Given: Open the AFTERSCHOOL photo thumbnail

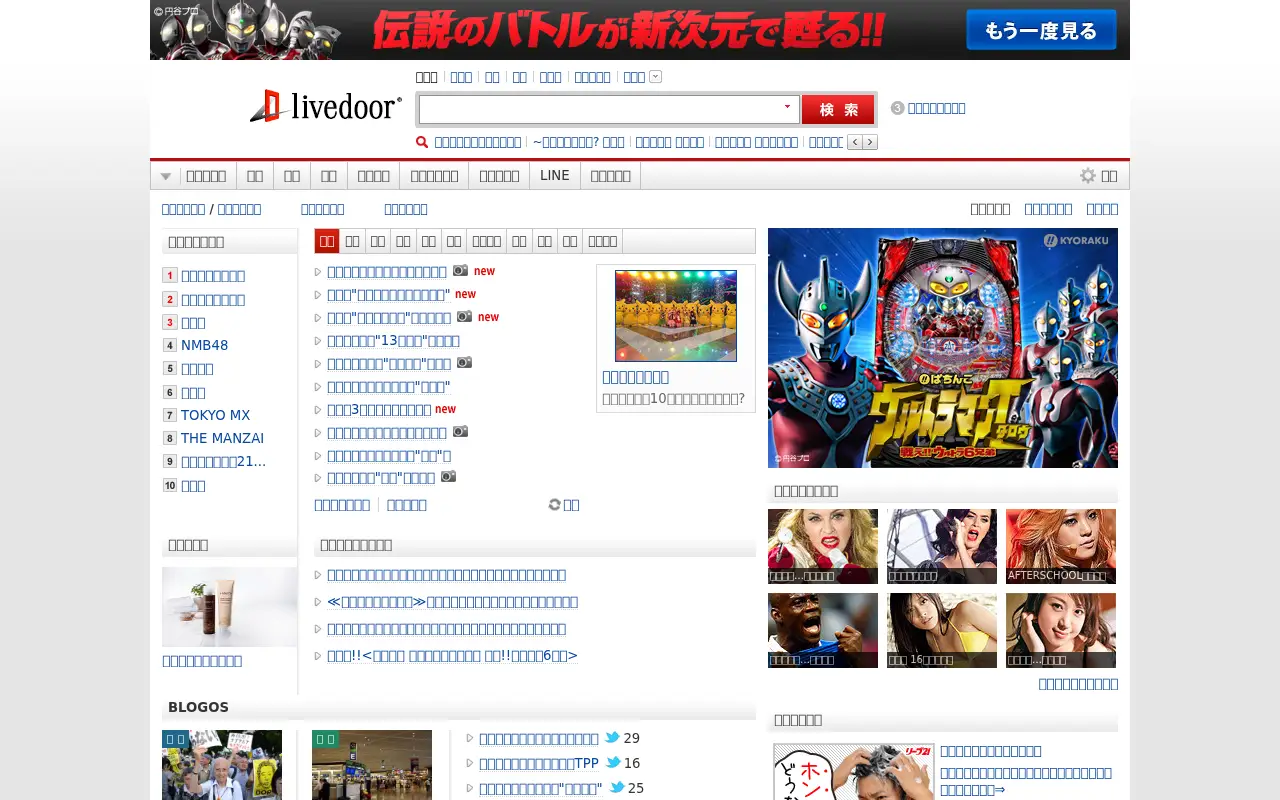Looking at the screenshot, I should pos(1061,546).
